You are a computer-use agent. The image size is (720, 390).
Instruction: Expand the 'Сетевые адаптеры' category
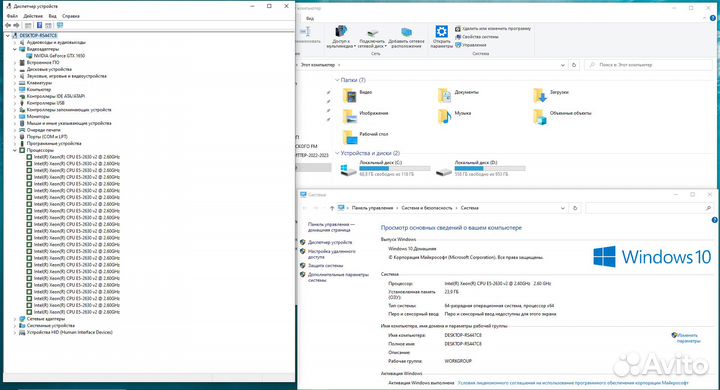click(x=15, y=319)
